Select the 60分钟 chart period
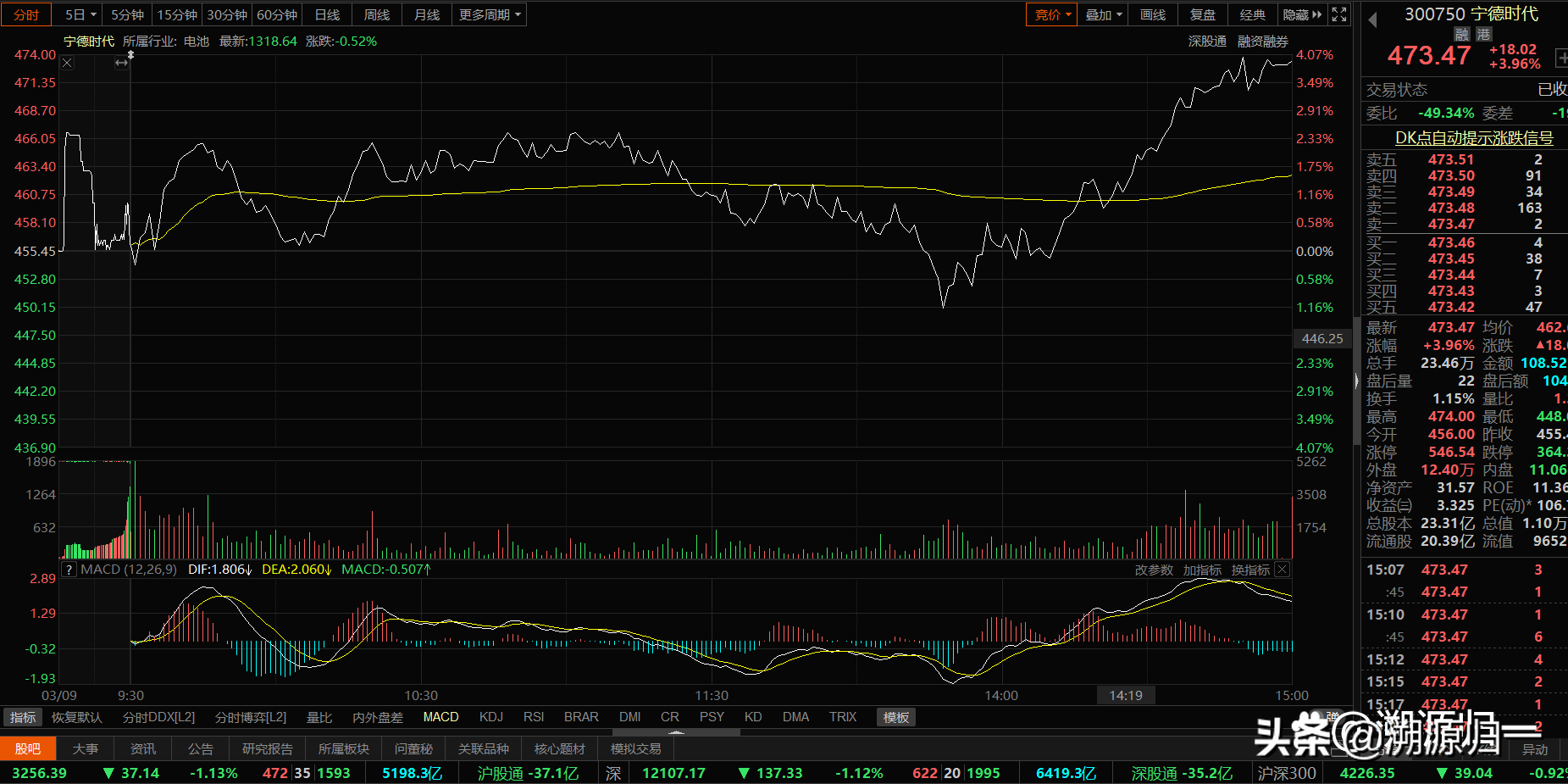1568x784 pixels. (277, 14)
